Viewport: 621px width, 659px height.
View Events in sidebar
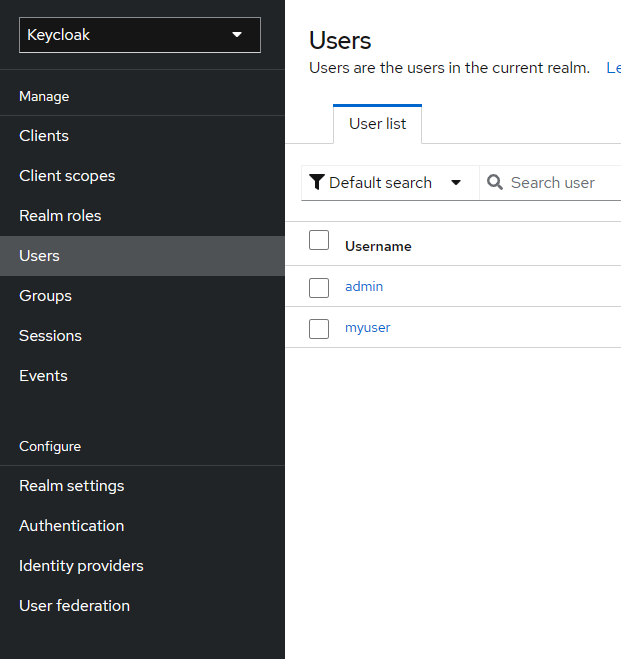(x=43, y=376)
